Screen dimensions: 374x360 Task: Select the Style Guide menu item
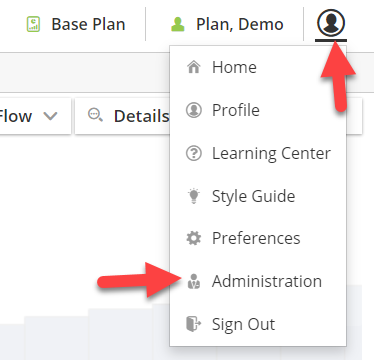click(253, 196)
